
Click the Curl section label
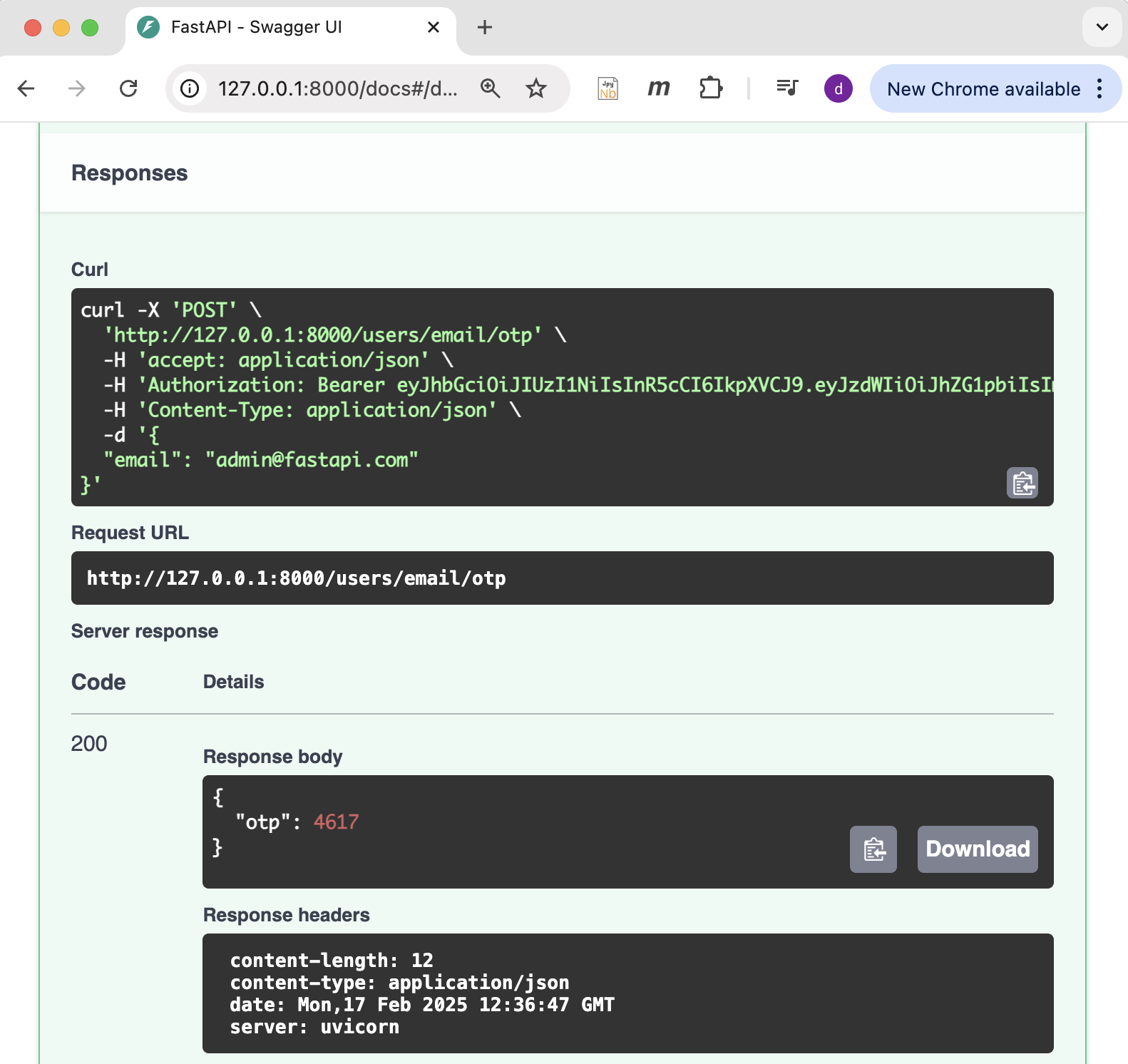pos(90,270)
